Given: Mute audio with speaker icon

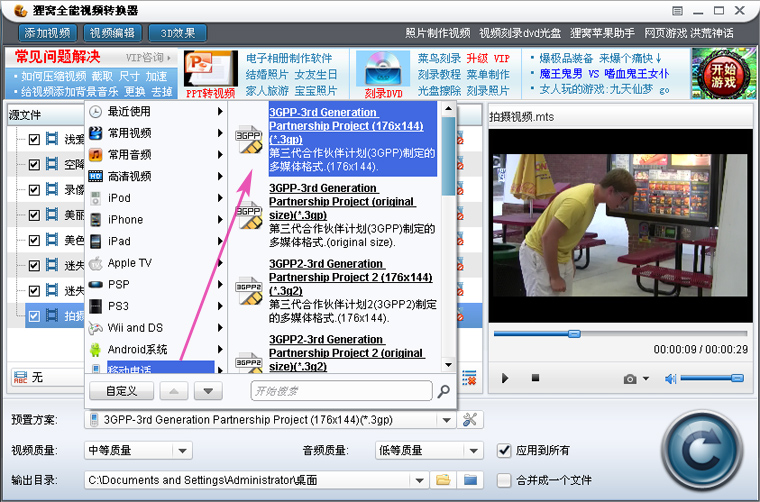Looking at the screenshot, I should click(x=670, y=378).
